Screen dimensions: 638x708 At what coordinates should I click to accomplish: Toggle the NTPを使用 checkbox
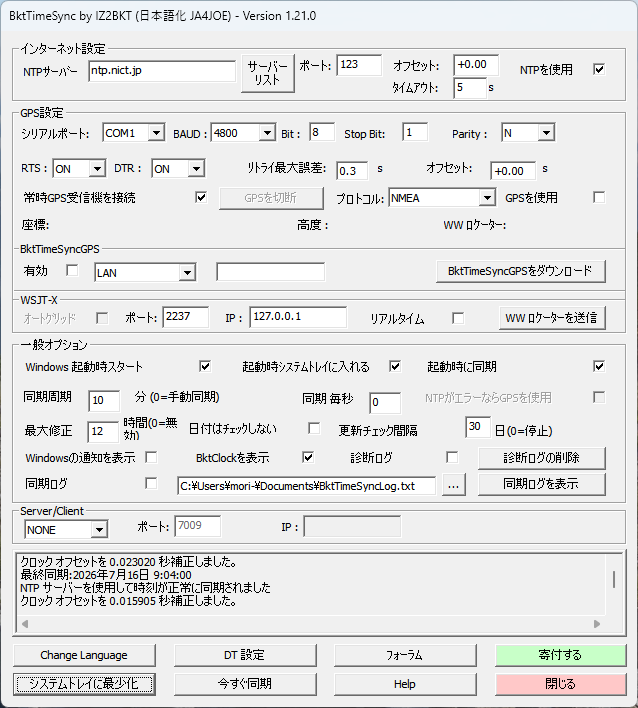[x=599, y=69]
